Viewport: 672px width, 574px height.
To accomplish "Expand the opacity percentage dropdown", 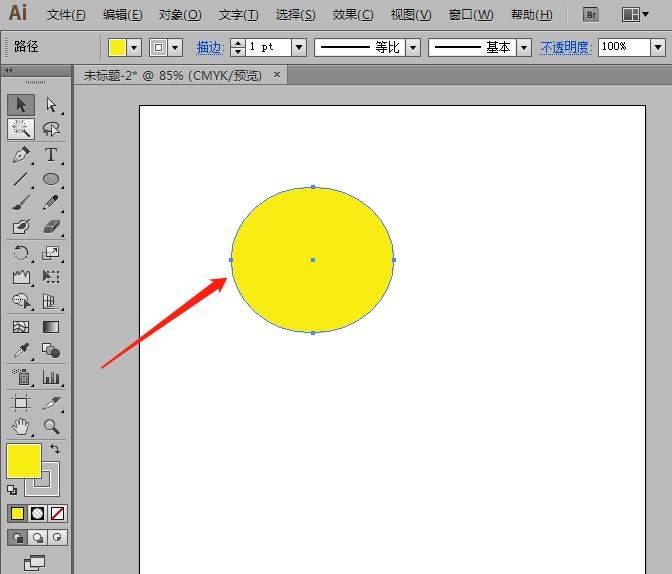I will click(x=657, y=47).
